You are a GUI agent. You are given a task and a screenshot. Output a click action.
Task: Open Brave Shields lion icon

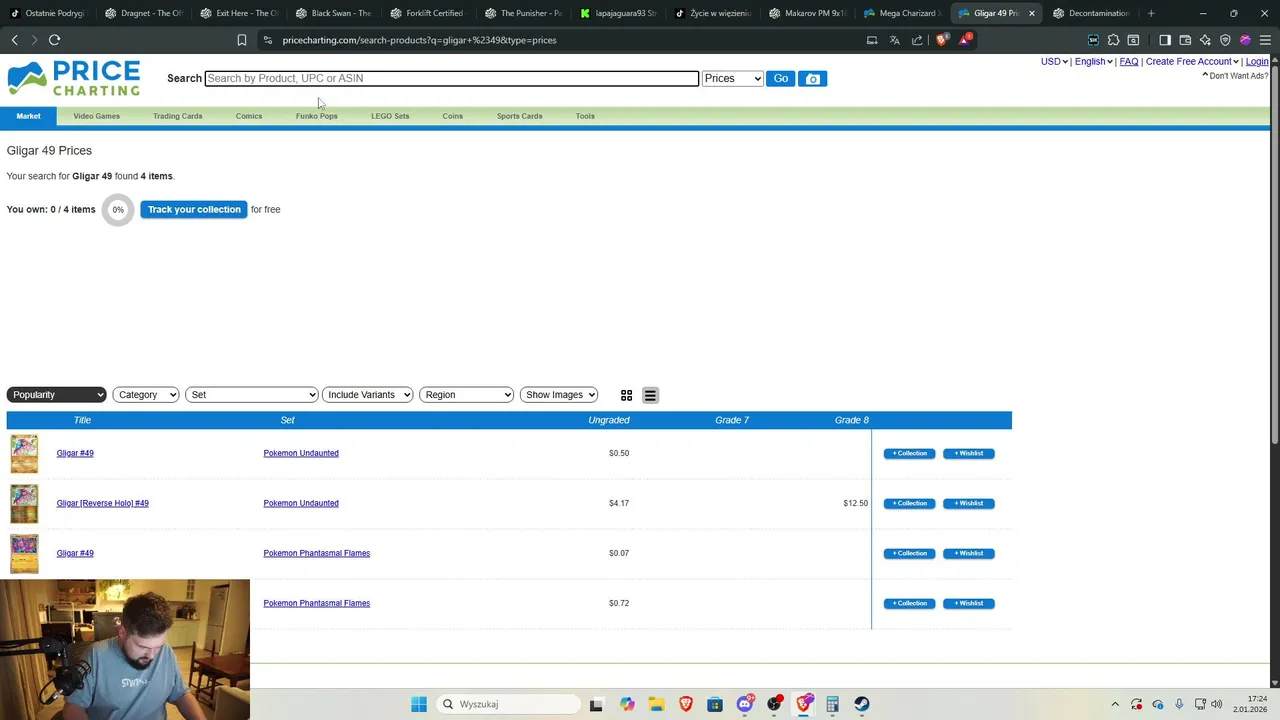(941, 40)
